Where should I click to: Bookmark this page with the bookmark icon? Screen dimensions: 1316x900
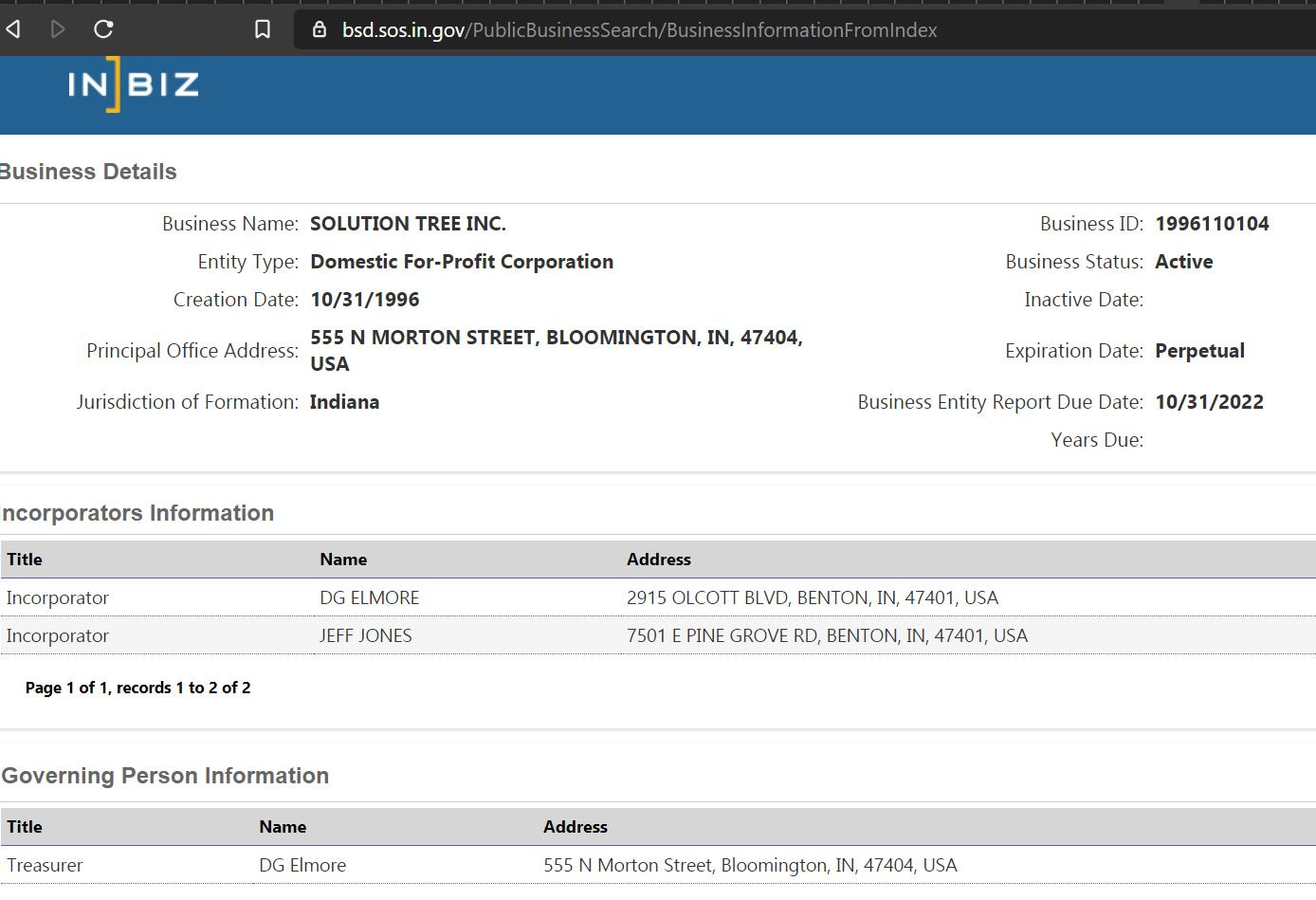click(263, 29)
